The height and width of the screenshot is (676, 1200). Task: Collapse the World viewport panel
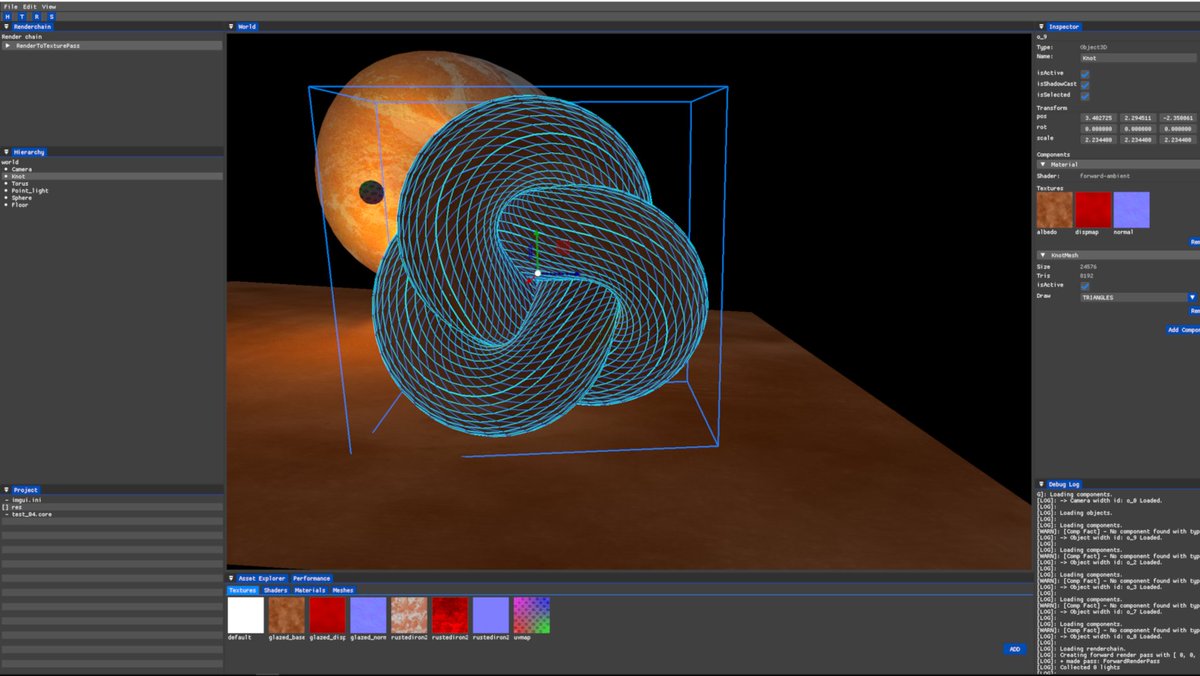pyautogui.click(x=233, y=27)
